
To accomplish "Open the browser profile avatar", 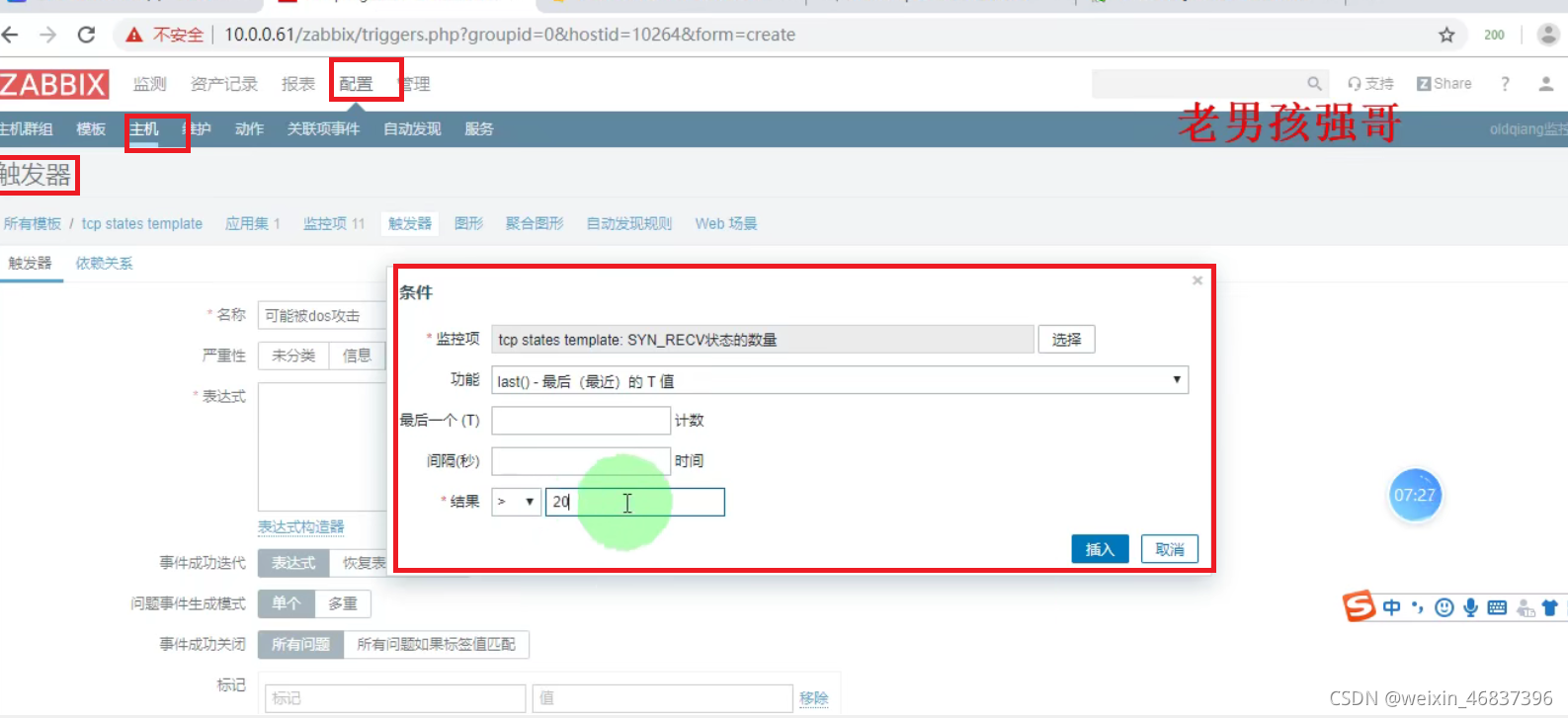I will [x=1548, y=35].
